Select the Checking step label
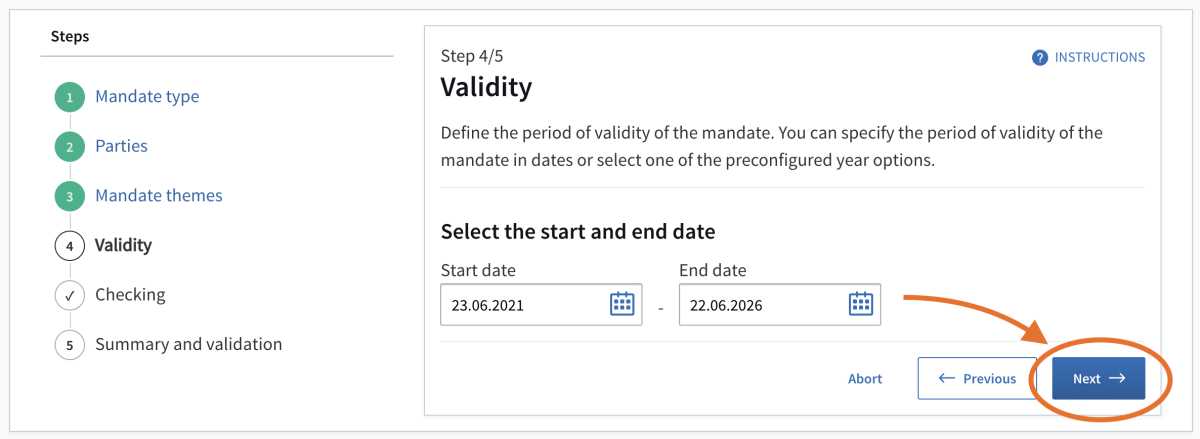This screenshot has width=1200, height=439. coord(130,295)
